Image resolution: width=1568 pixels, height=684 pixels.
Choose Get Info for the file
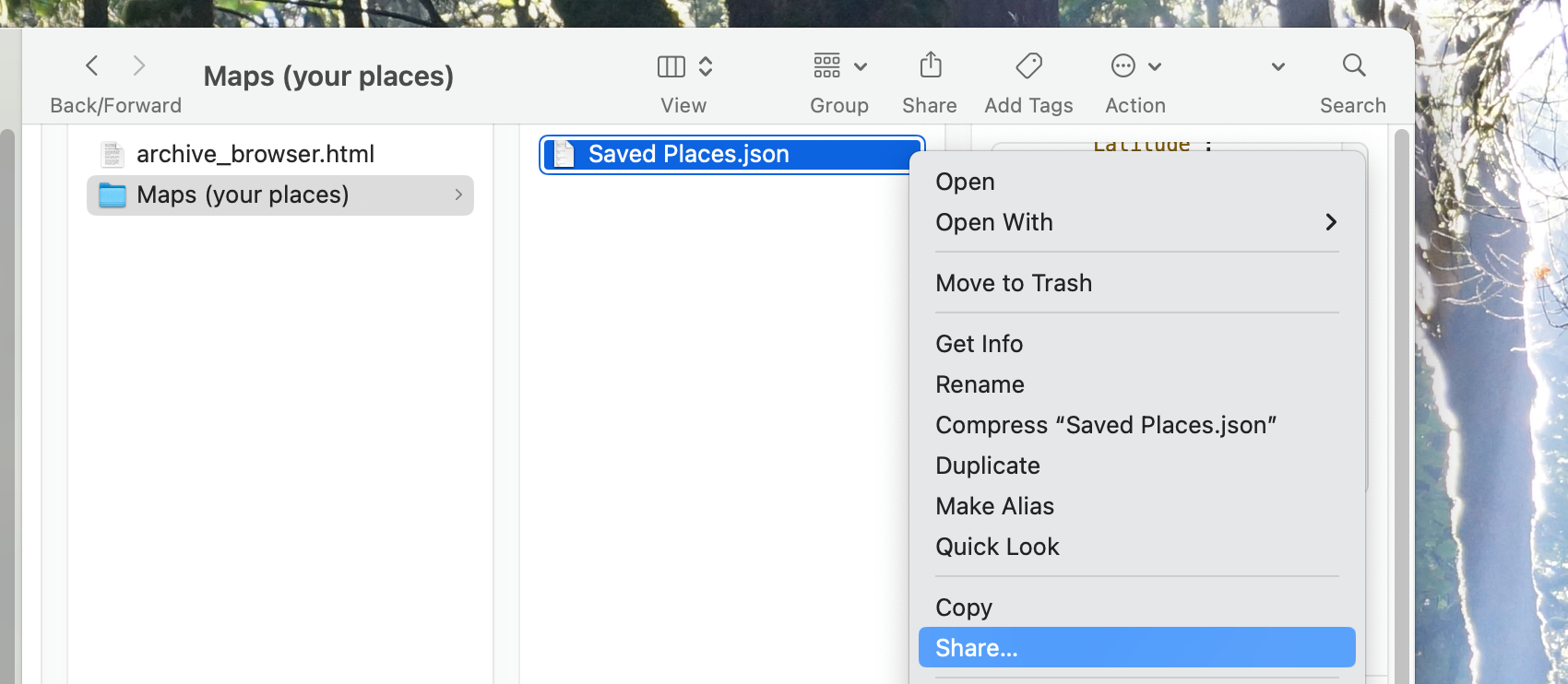click(979, 343)
